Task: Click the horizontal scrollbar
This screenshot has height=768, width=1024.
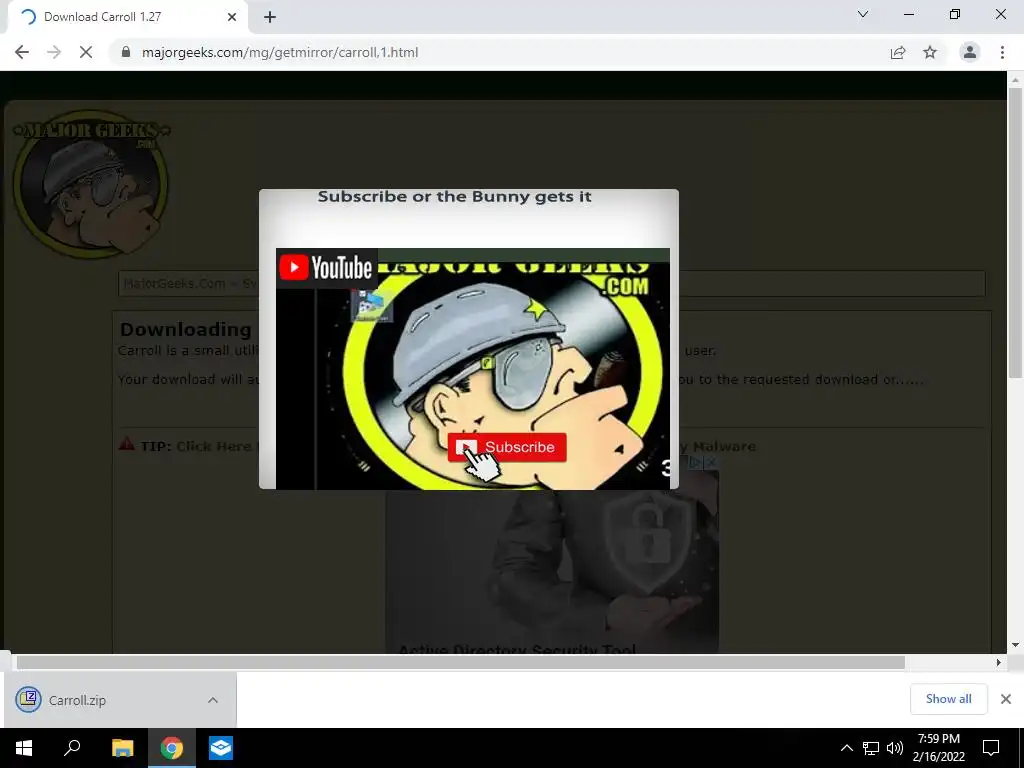Action: point(460,663)
